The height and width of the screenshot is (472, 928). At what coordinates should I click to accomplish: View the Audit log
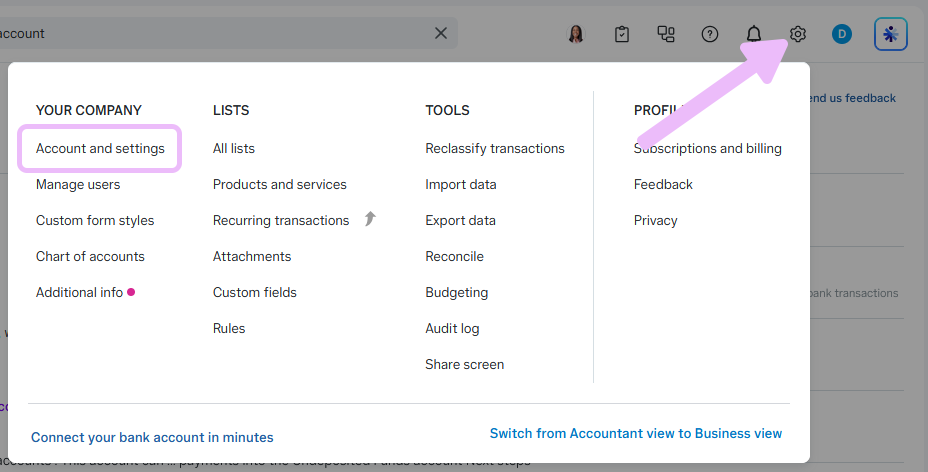tap(452, 328)
